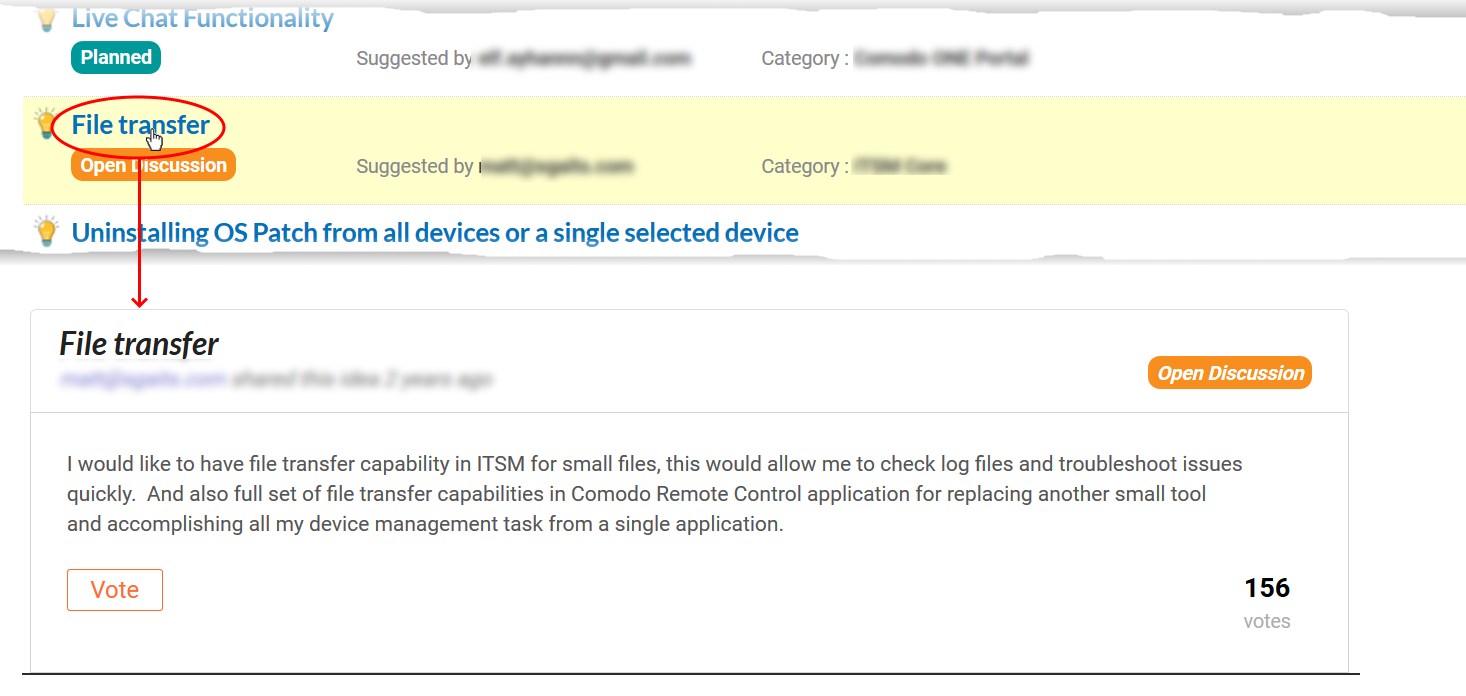Open blurred author email under detail heading
Viewport: 1466px width, 696px height.
pyautogui.click(x=144, y=379)
